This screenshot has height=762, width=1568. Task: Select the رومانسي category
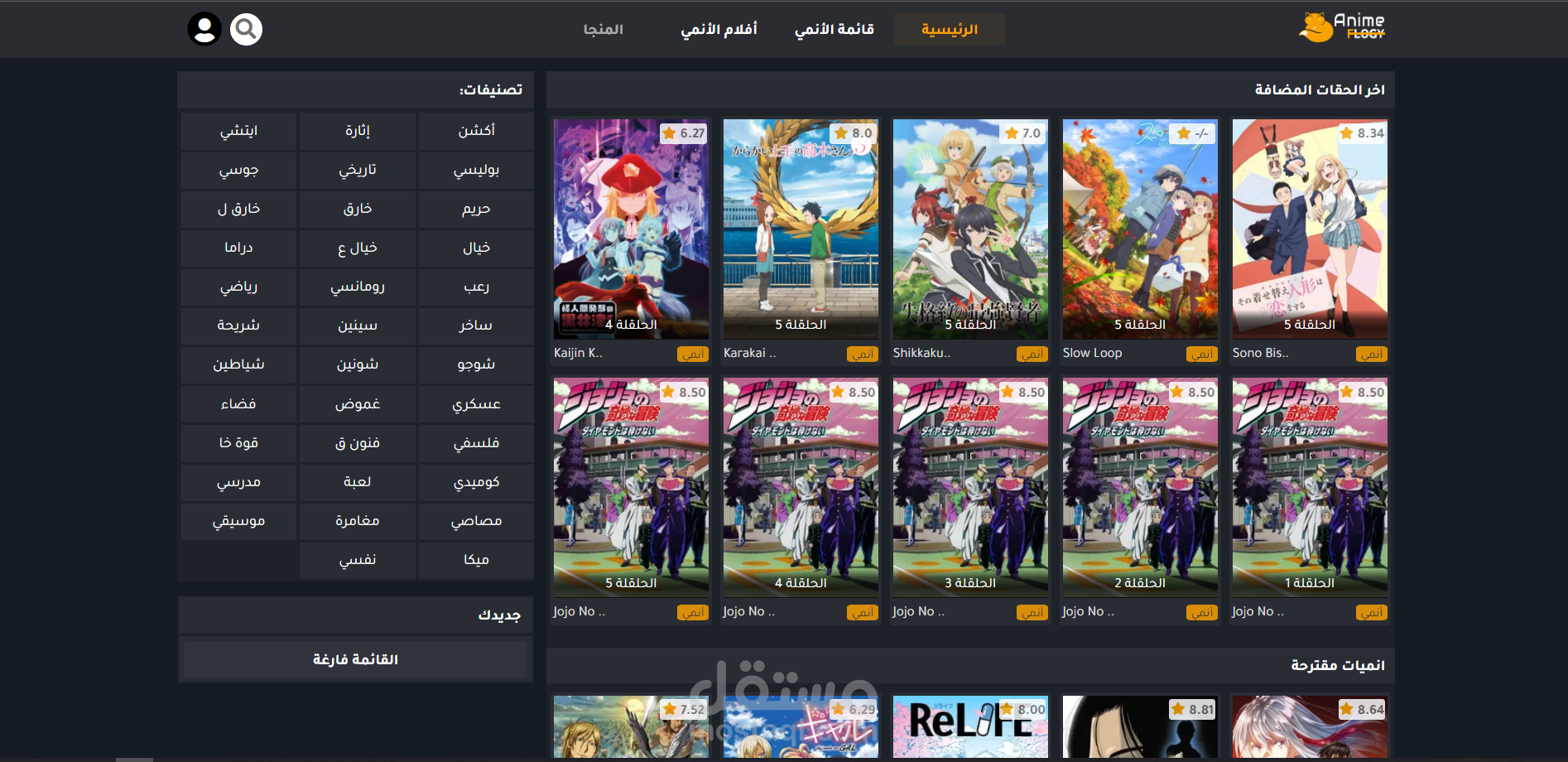(358, 287)
